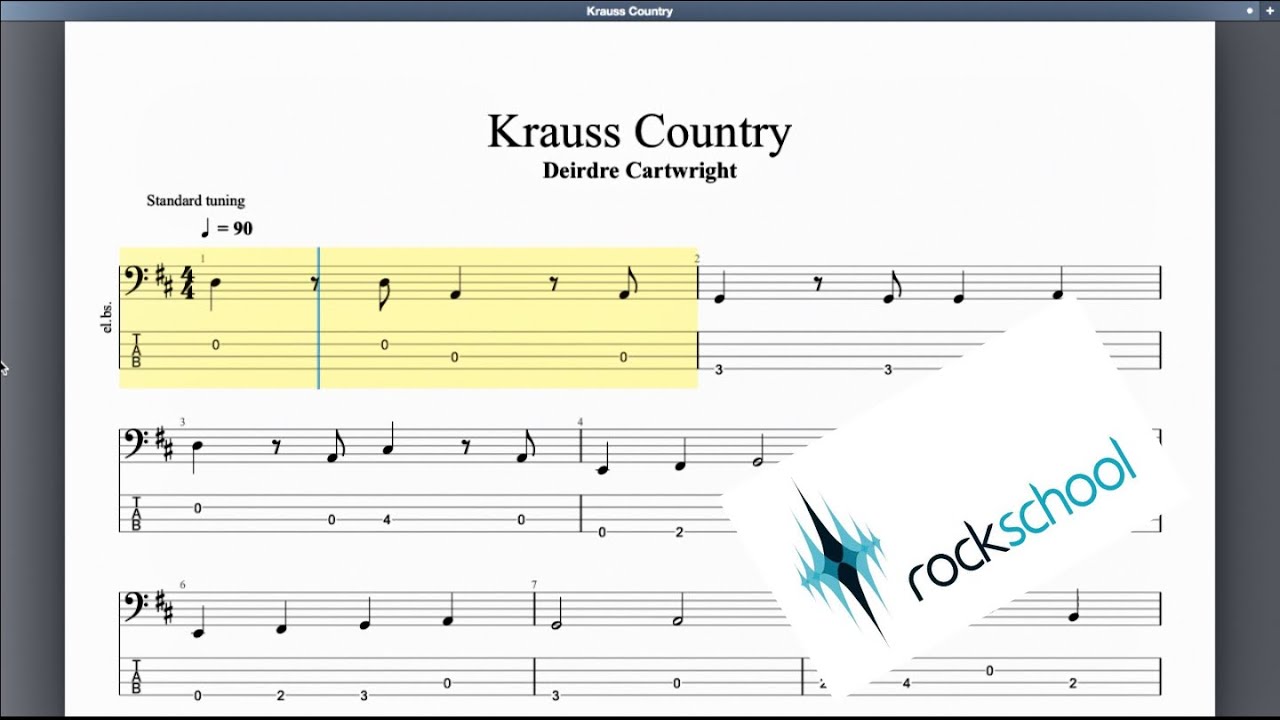1280x720 pixels.
Task: Click the tempo marking quarter note = 90
Action: [x=227, y=228]
